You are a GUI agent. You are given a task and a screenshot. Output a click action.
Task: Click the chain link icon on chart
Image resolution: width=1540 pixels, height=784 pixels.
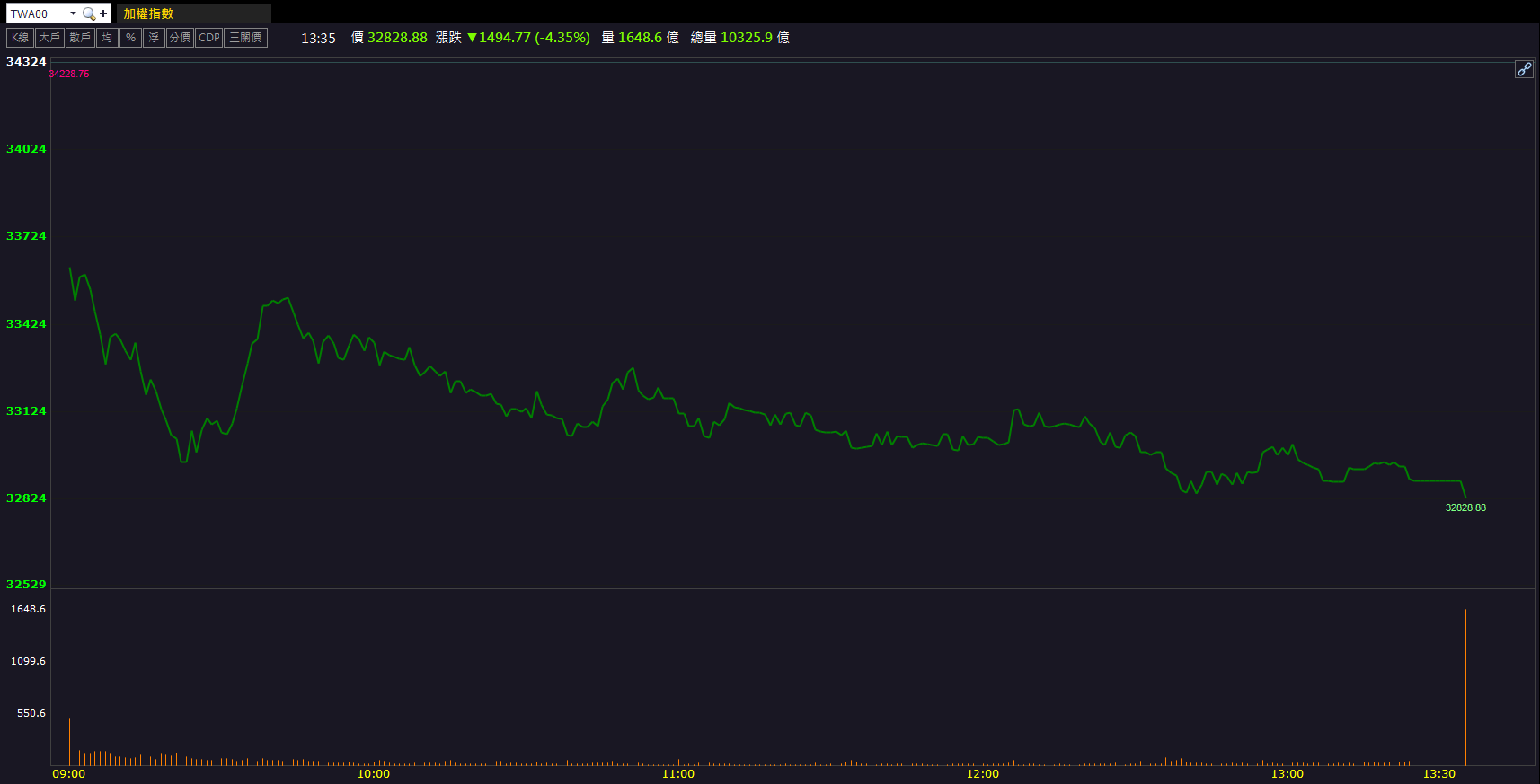tap(1524, 69)
